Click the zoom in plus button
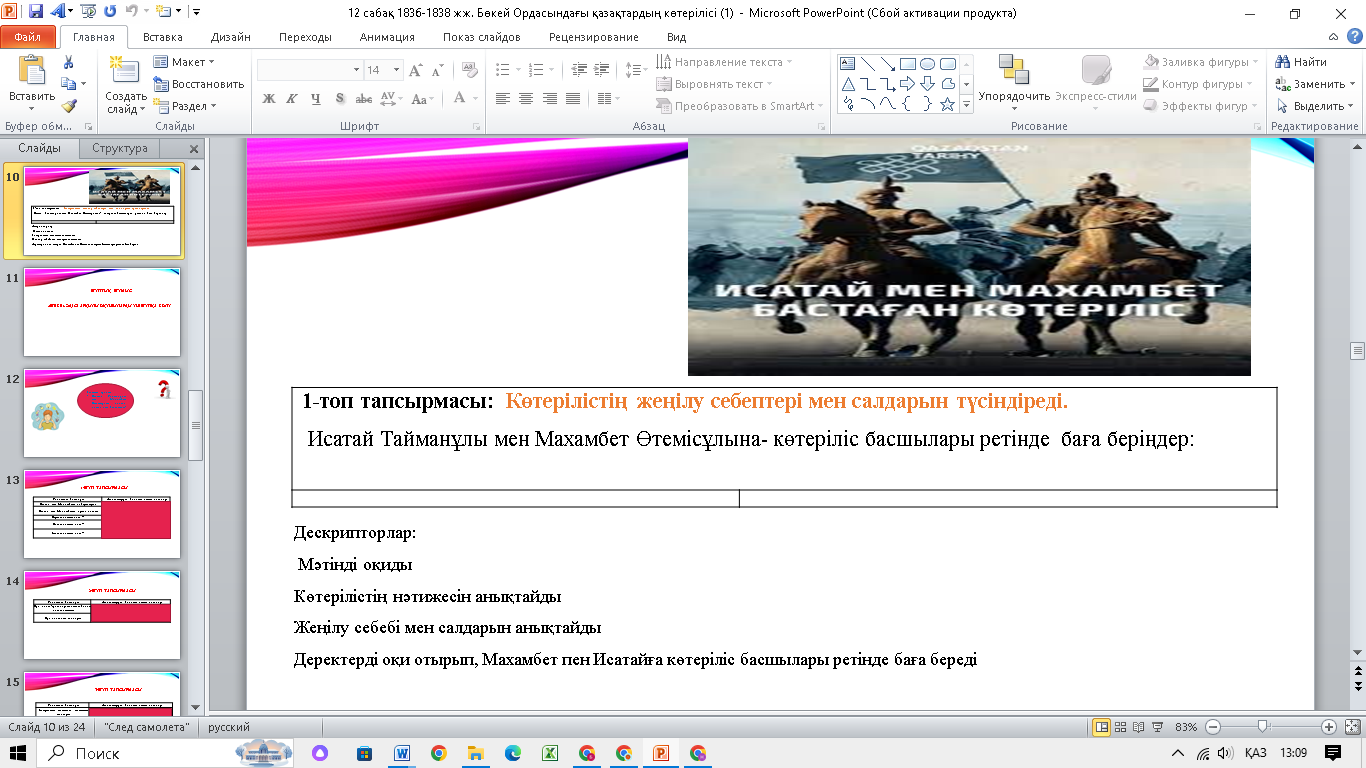This screenshot has height=768, width=1366. pyautogui.click(x=1329, y=727)
